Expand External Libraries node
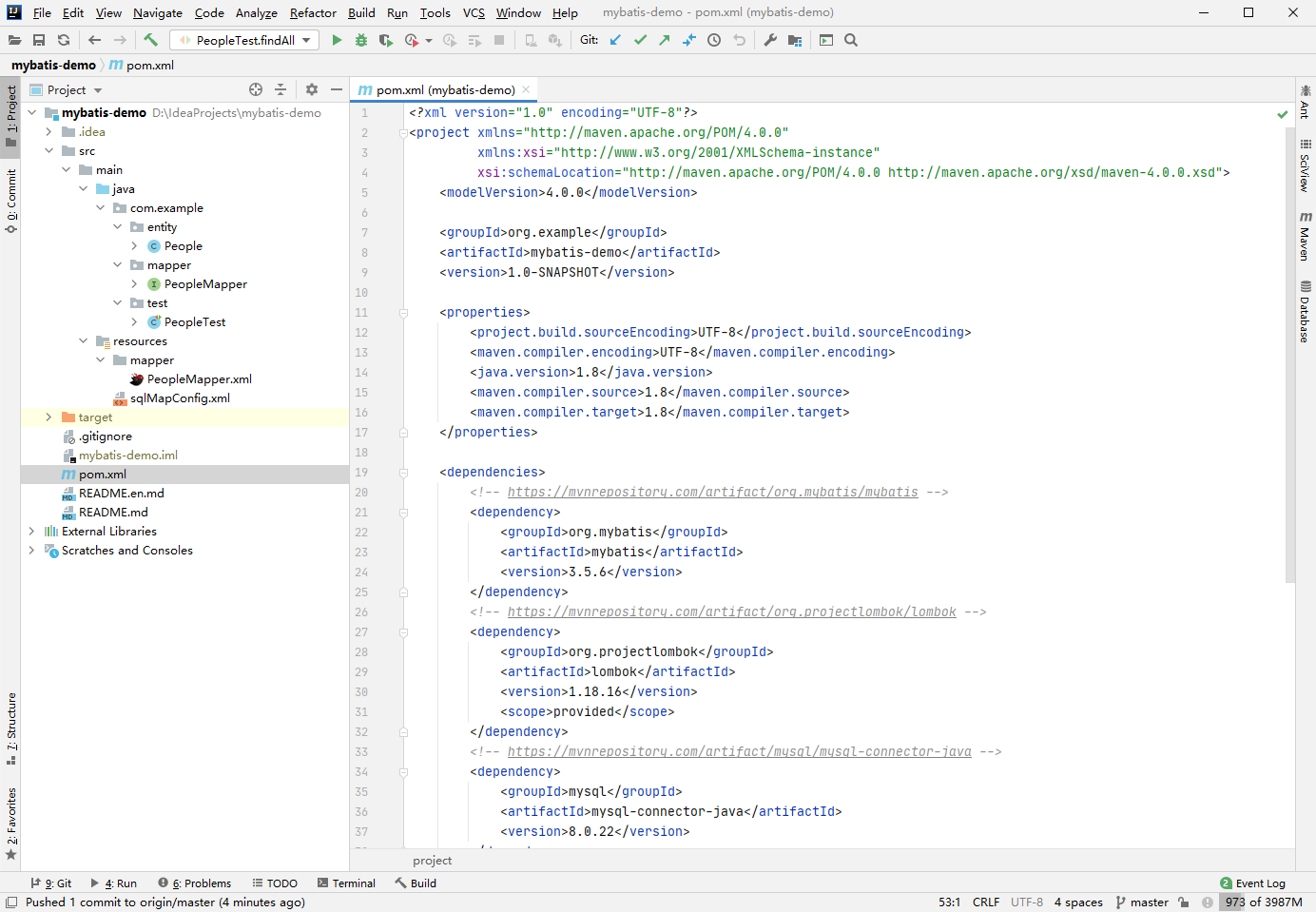The image size is (1316, 912). (x=31, y=532)
